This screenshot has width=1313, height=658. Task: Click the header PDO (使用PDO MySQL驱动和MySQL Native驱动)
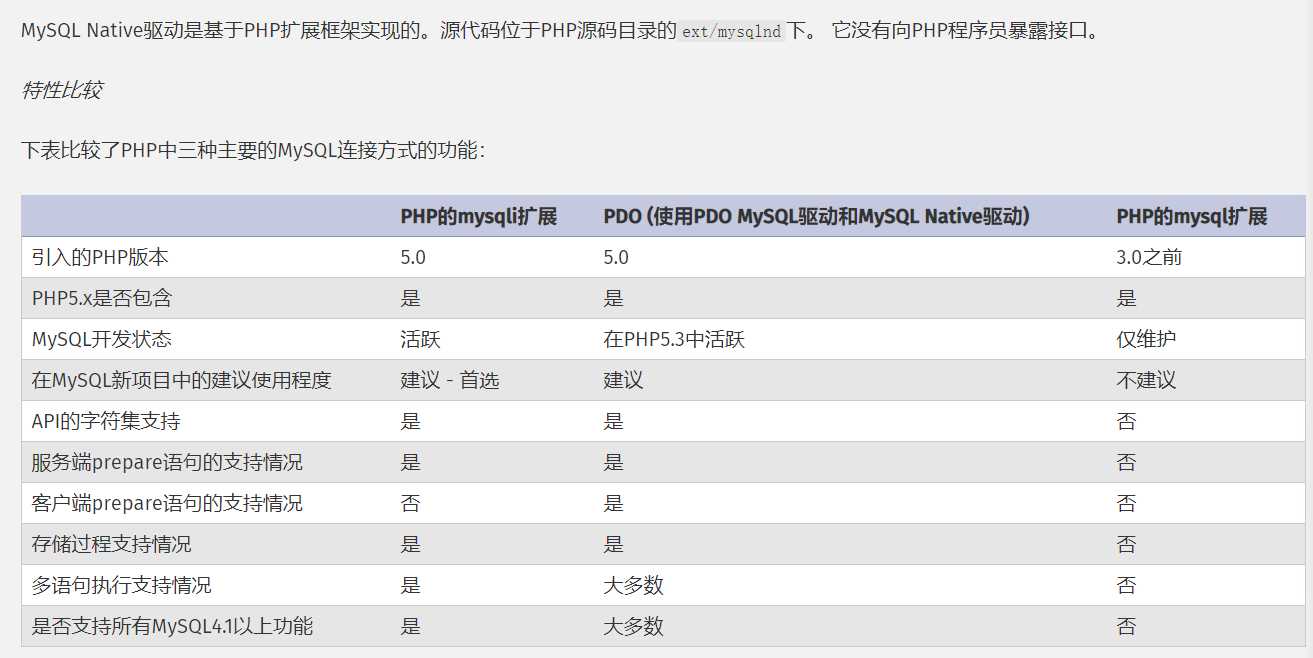pos(817,216)
